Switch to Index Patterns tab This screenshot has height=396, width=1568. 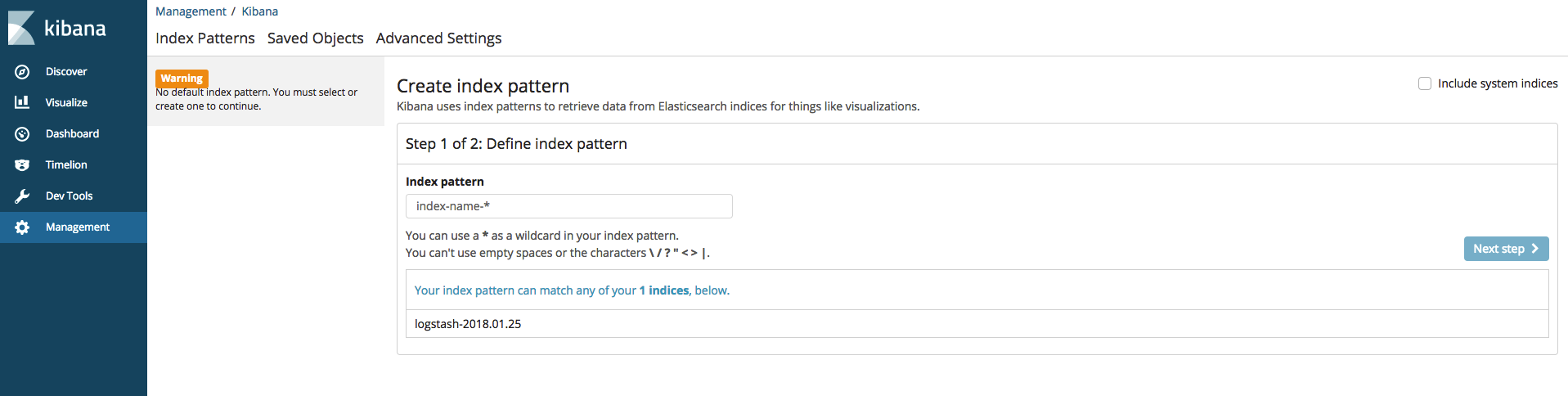click(x=205, y=38)
